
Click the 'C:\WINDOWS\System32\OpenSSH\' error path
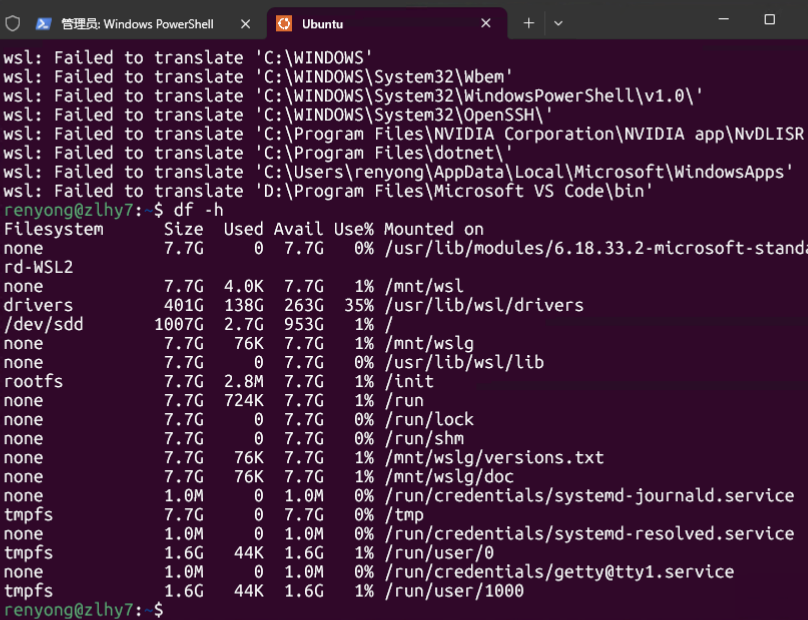404,115
